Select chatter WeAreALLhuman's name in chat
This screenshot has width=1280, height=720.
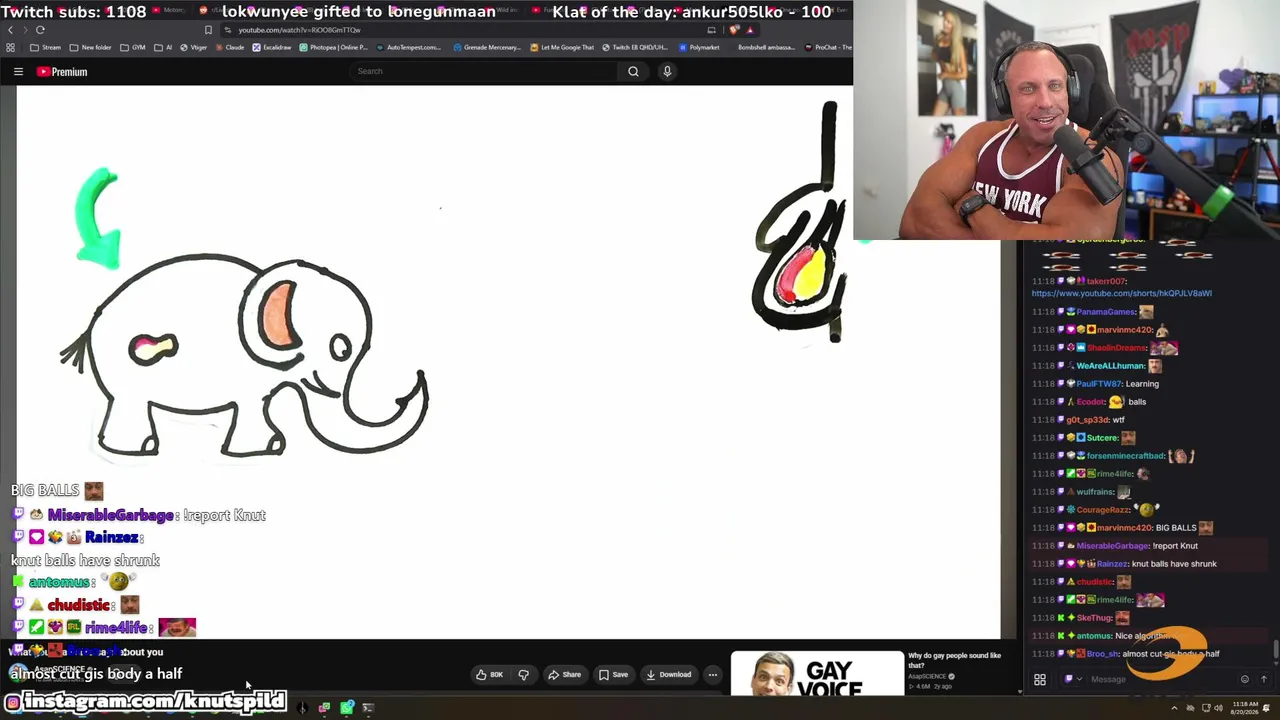tap(1110, 366)
